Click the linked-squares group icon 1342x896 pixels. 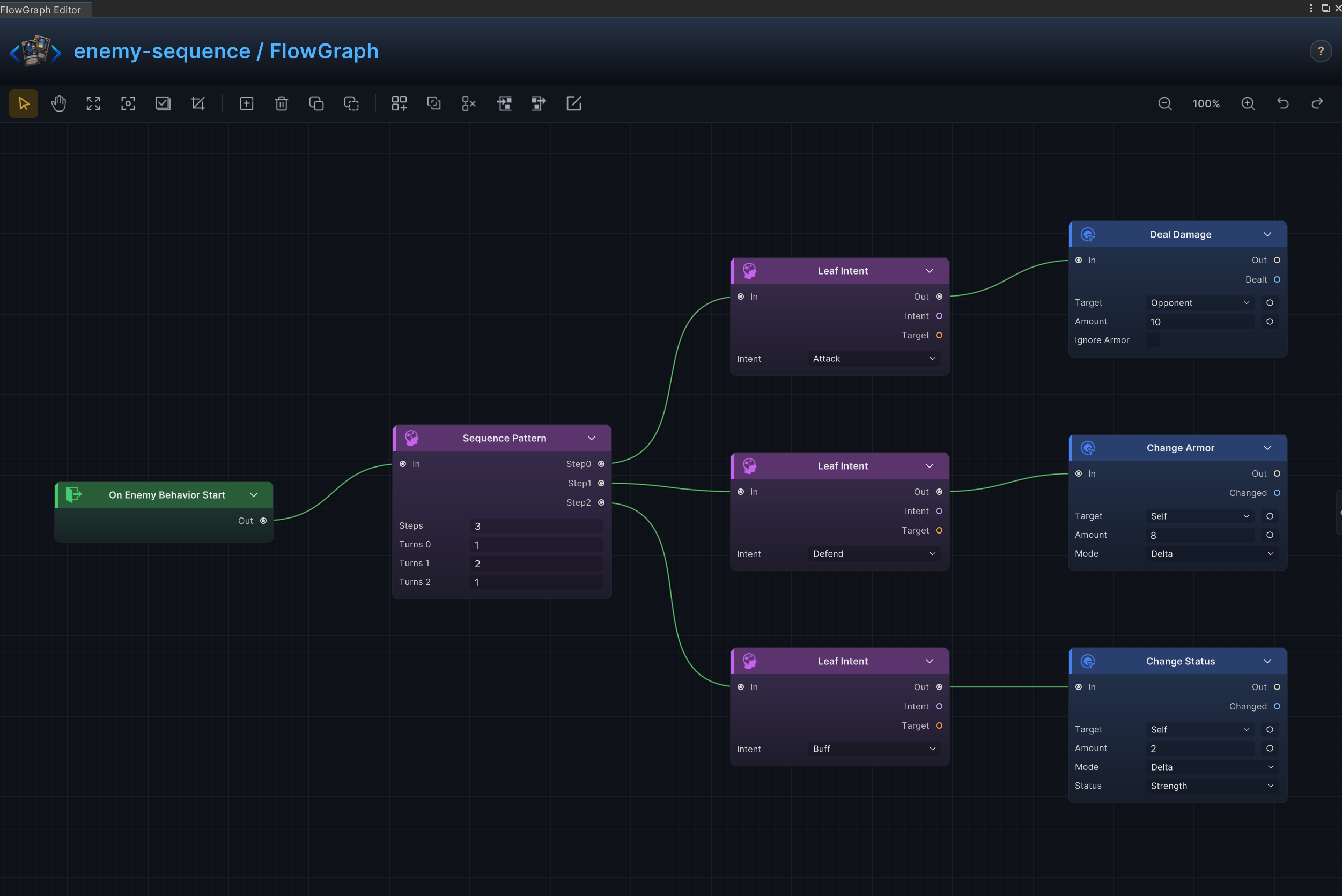point(434,103)
